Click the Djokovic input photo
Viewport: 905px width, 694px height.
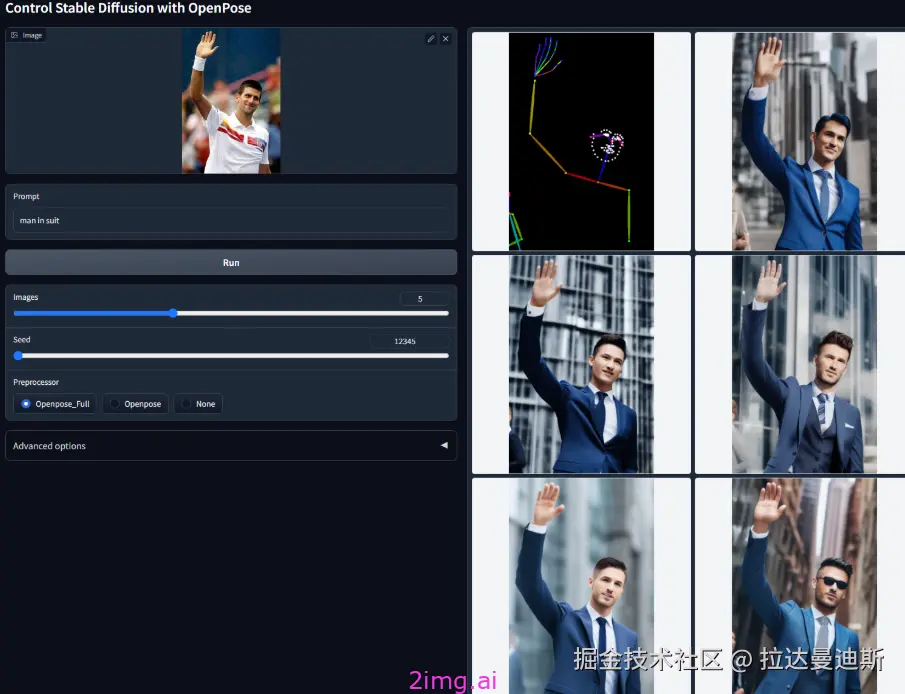pos(231,100)
